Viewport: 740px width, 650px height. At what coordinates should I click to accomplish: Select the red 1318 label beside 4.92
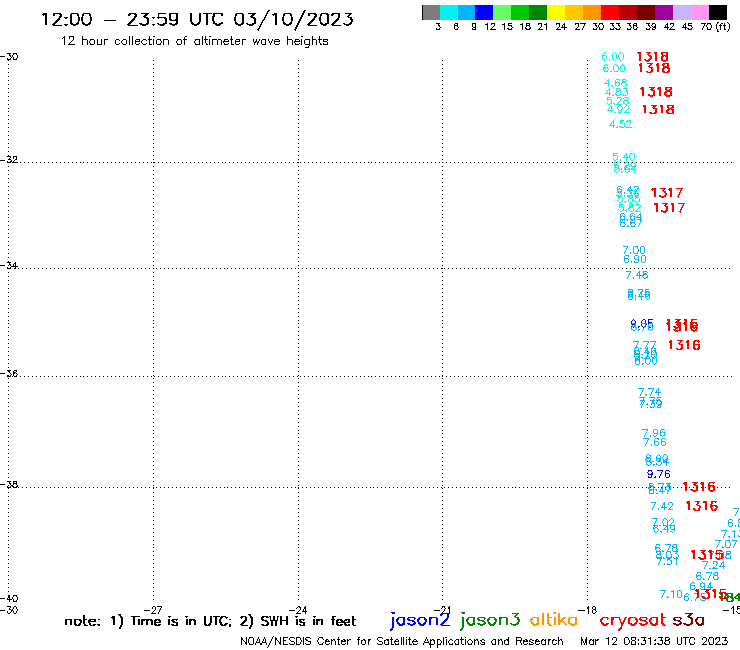pyautogui.click(x=658, y=110)
